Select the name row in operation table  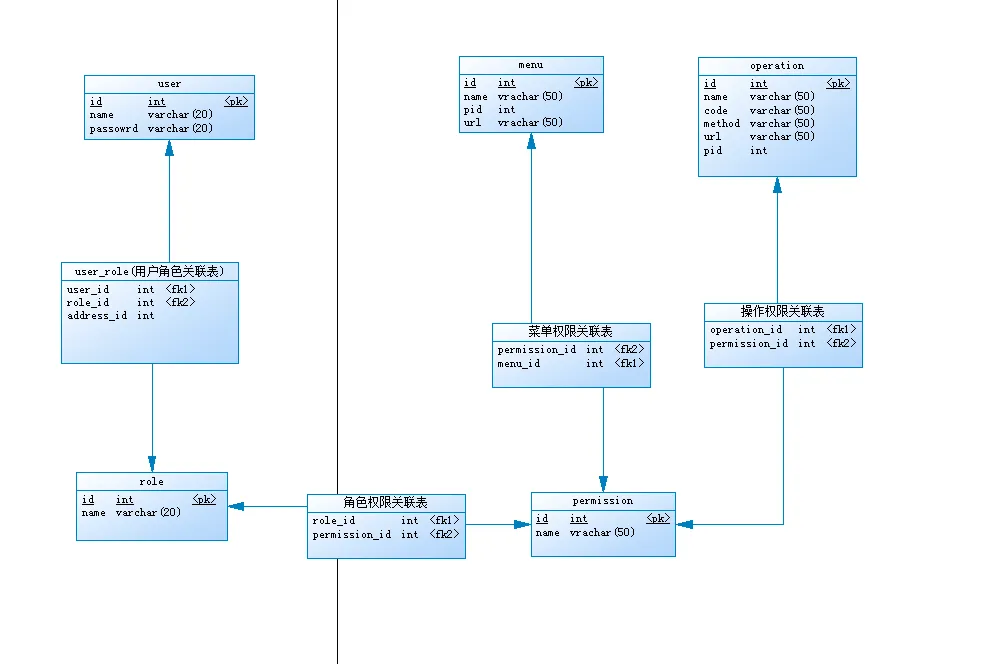click(759, 97)
